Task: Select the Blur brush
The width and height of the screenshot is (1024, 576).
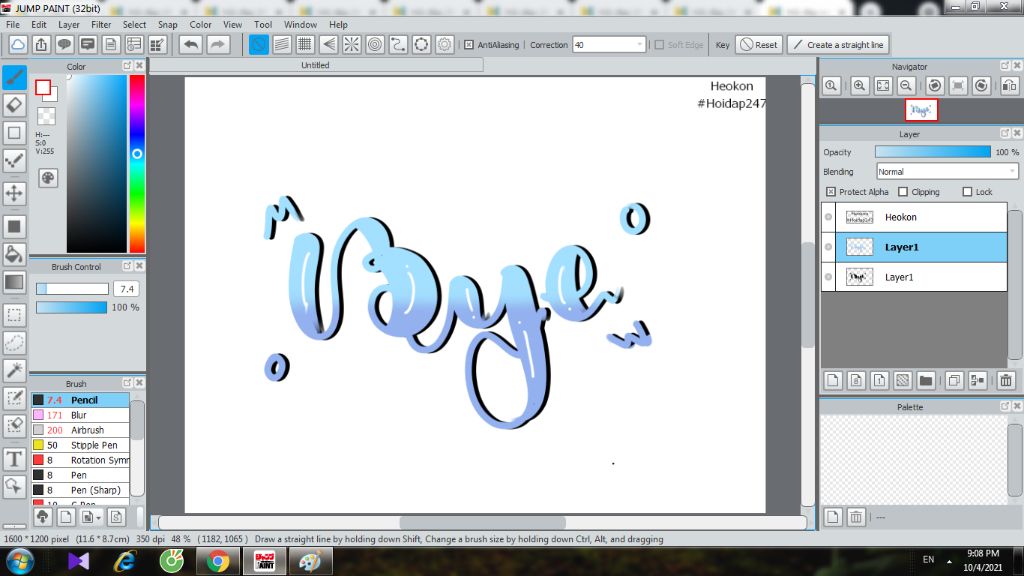Action: [x=80, y=415]
